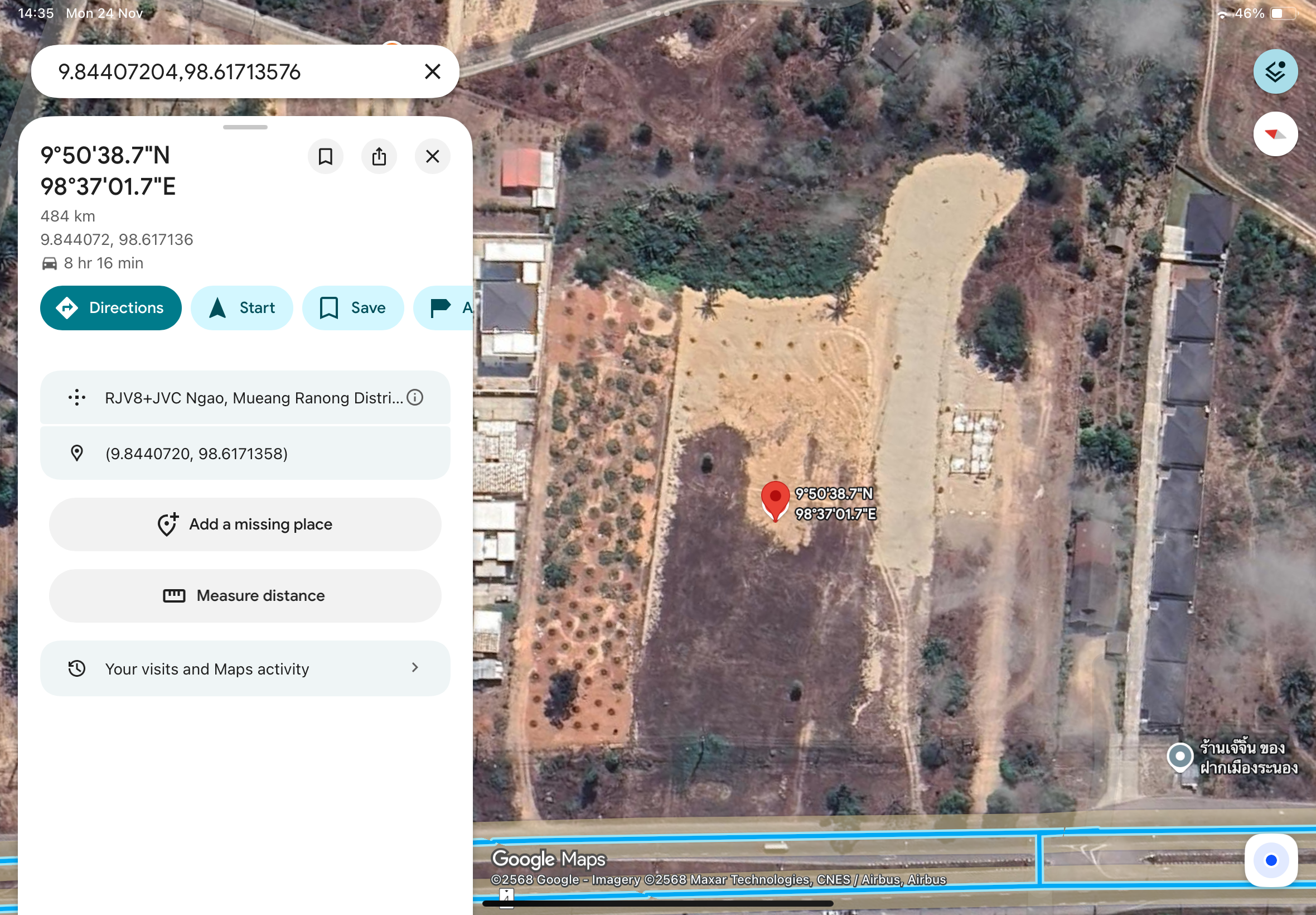This screenshot has width=1316, height=915.
Task: Clear the coordinates search text
Action: click(433, 71)
